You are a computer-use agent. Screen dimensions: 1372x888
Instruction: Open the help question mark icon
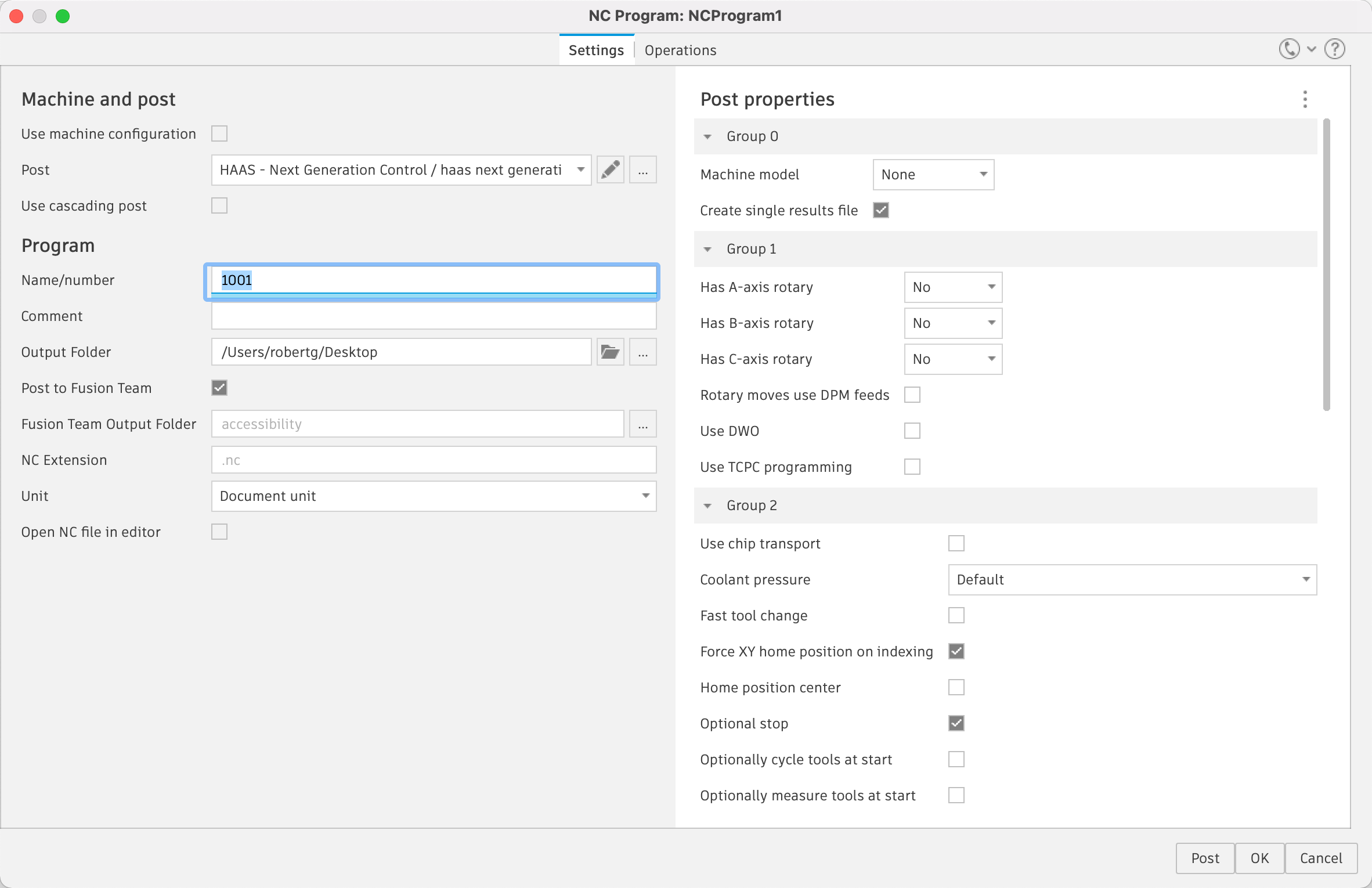[x=1335, y=49]
